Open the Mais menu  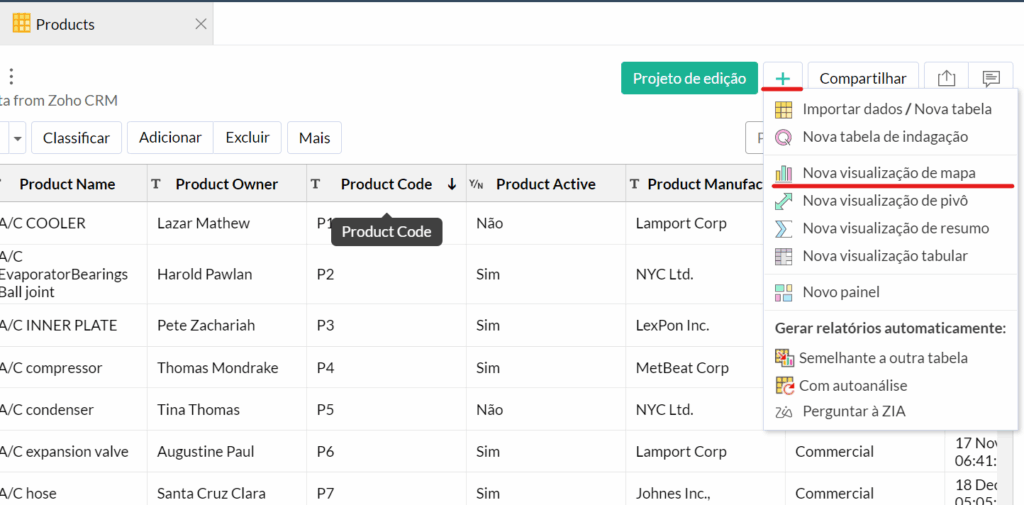click(315, 138)
